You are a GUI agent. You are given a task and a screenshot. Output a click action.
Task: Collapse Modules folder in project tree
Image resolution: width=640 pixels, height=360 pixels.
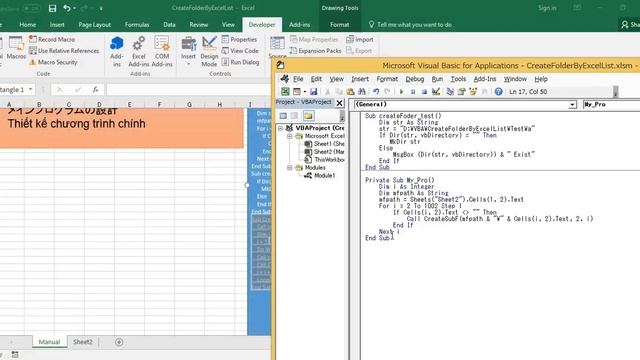point(290,168)
